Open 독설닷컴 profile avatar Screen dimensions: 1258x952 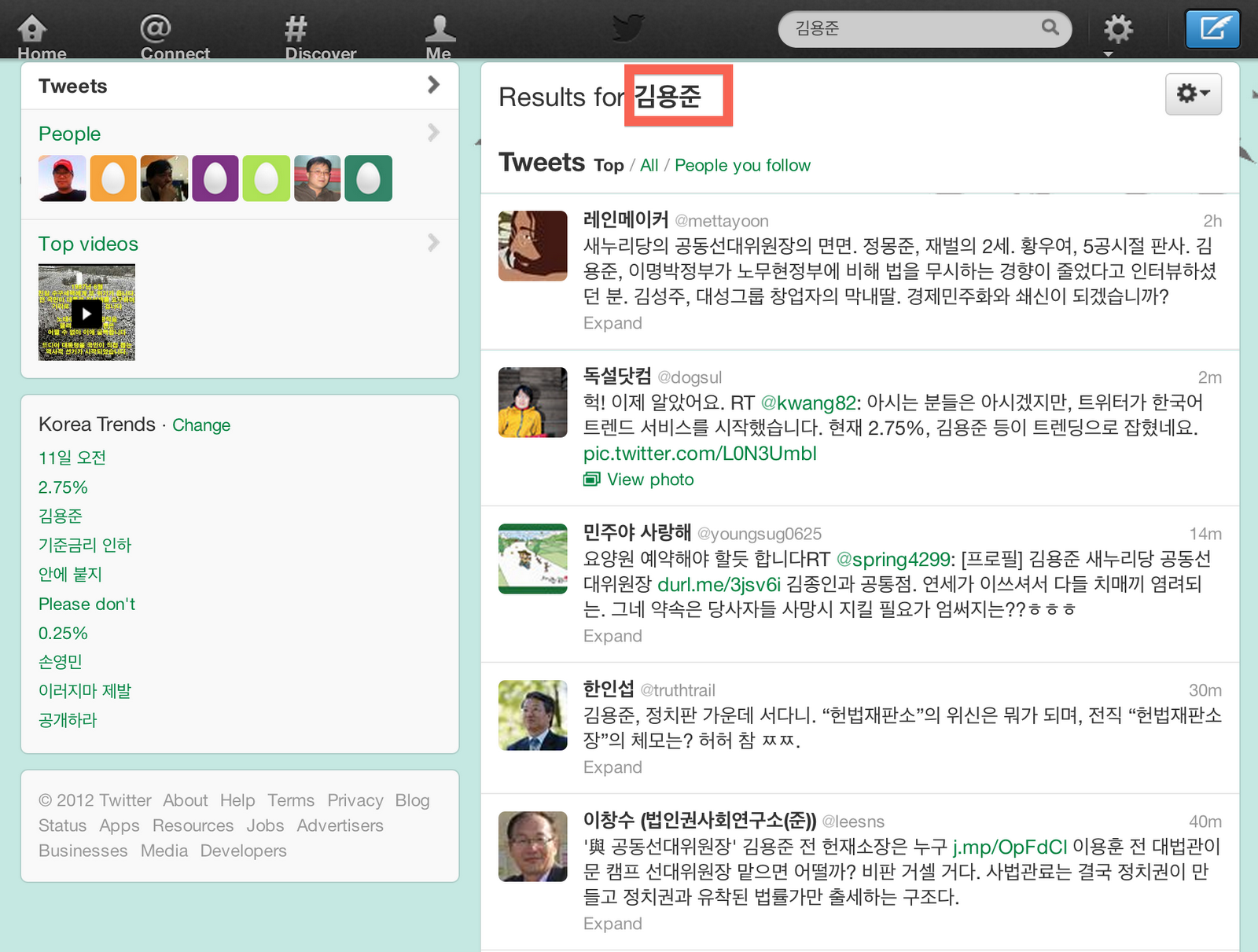(x=532, y=402)
